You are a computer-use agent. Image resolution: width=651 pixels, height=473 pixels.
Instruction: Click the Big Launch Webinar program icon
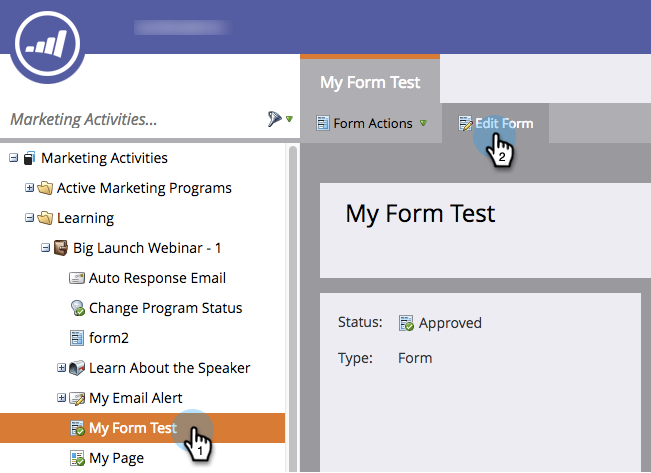pos(61,248)
